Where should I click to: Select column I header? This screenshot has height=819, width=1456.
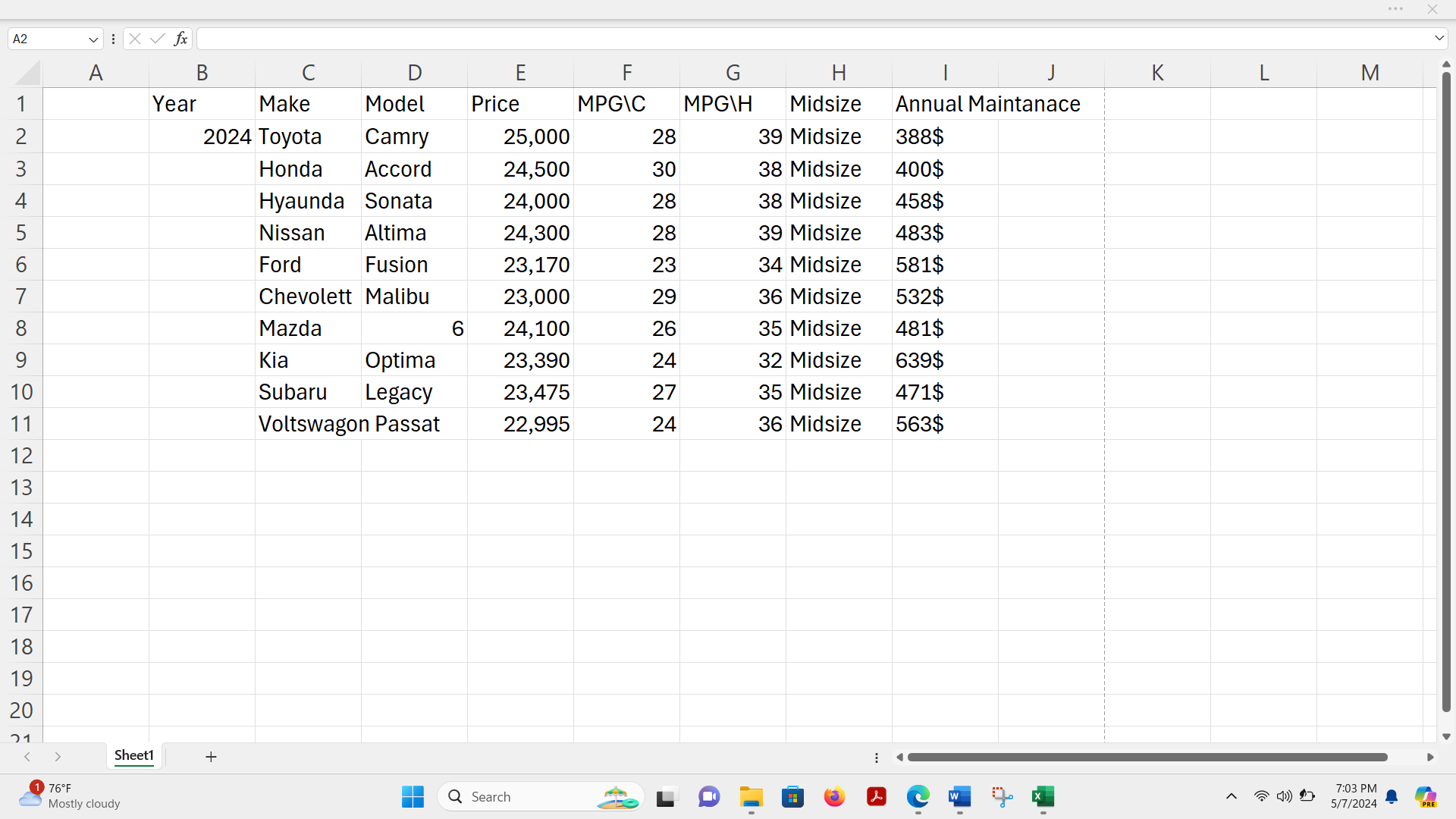[945, 73]
